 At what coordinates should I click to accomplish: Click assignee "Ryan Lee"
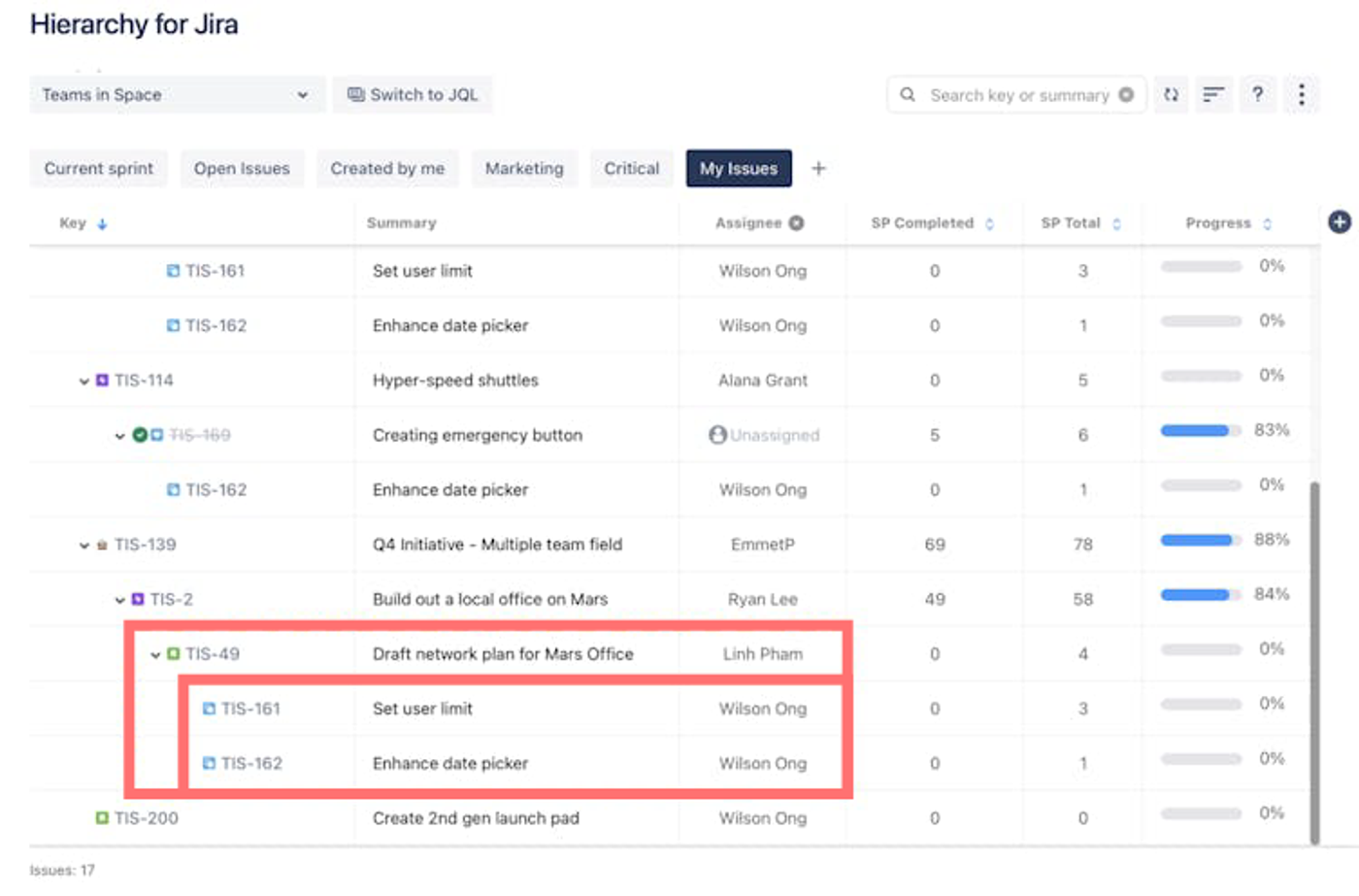point(763,600)
